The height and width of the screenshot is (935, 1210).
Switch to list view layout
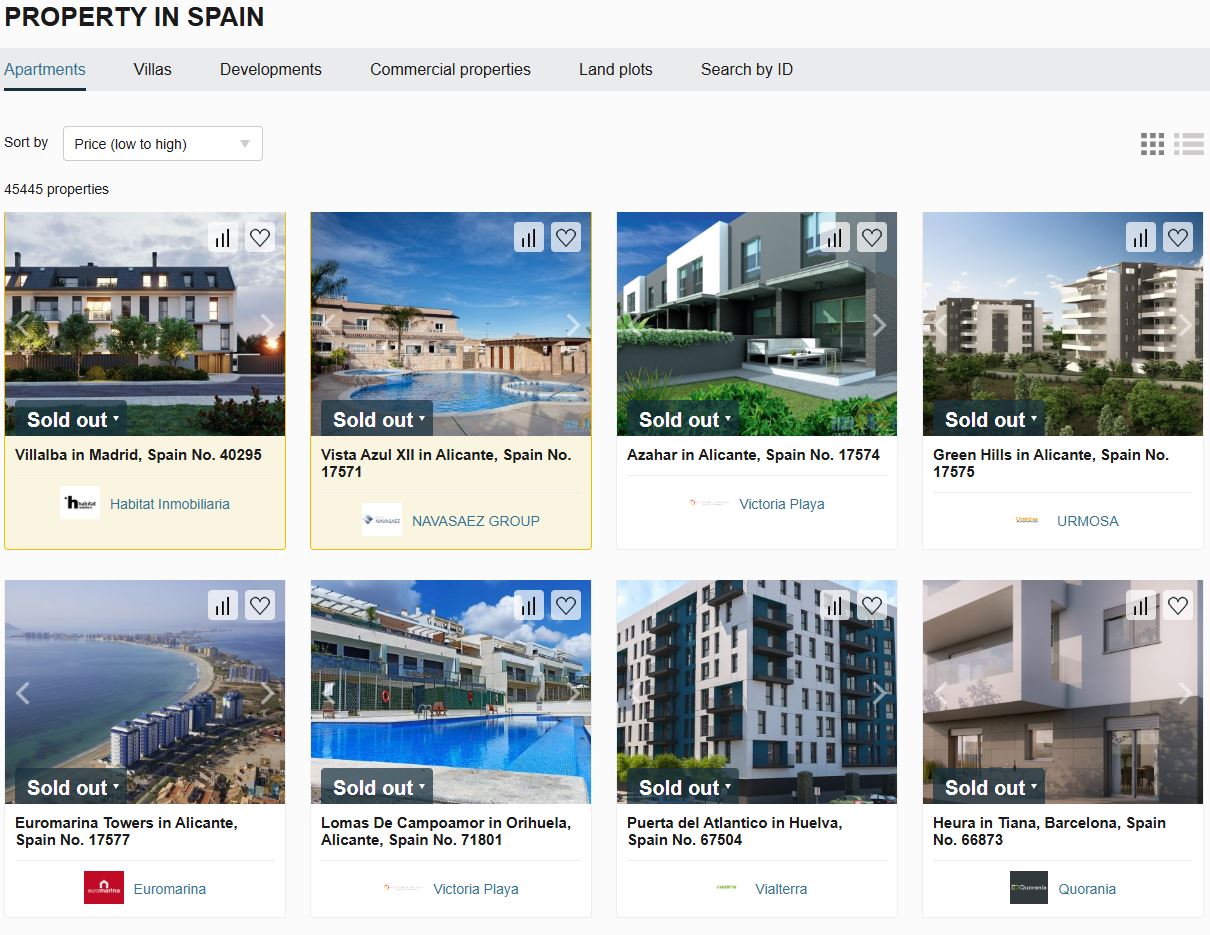pyautogui.click(x=1189, y=144)
